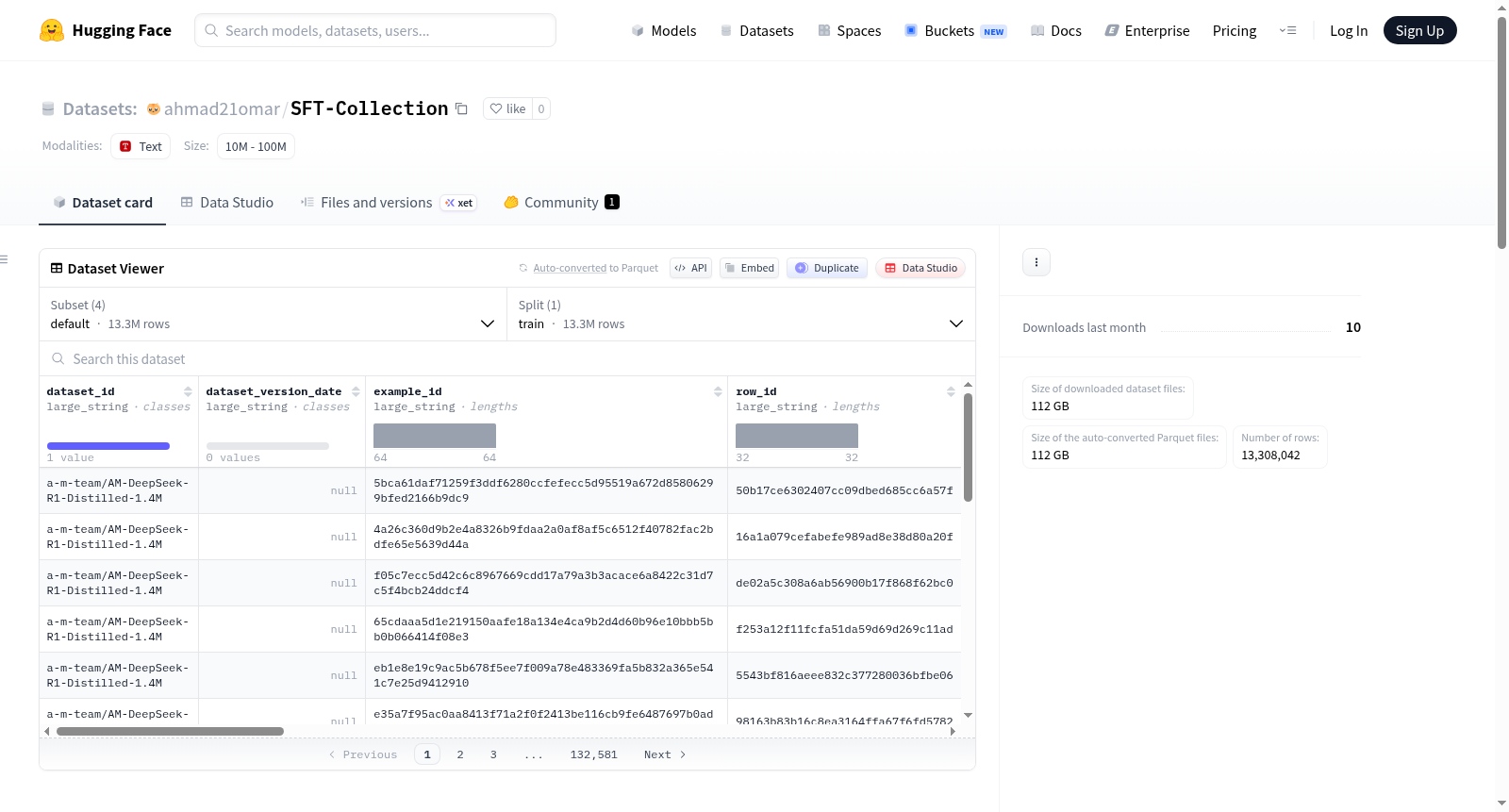The width and height of the screenshot is (1509, 812).
Task: Open the three-dot options menu in the sidebar
Action: pos(1036,262)
